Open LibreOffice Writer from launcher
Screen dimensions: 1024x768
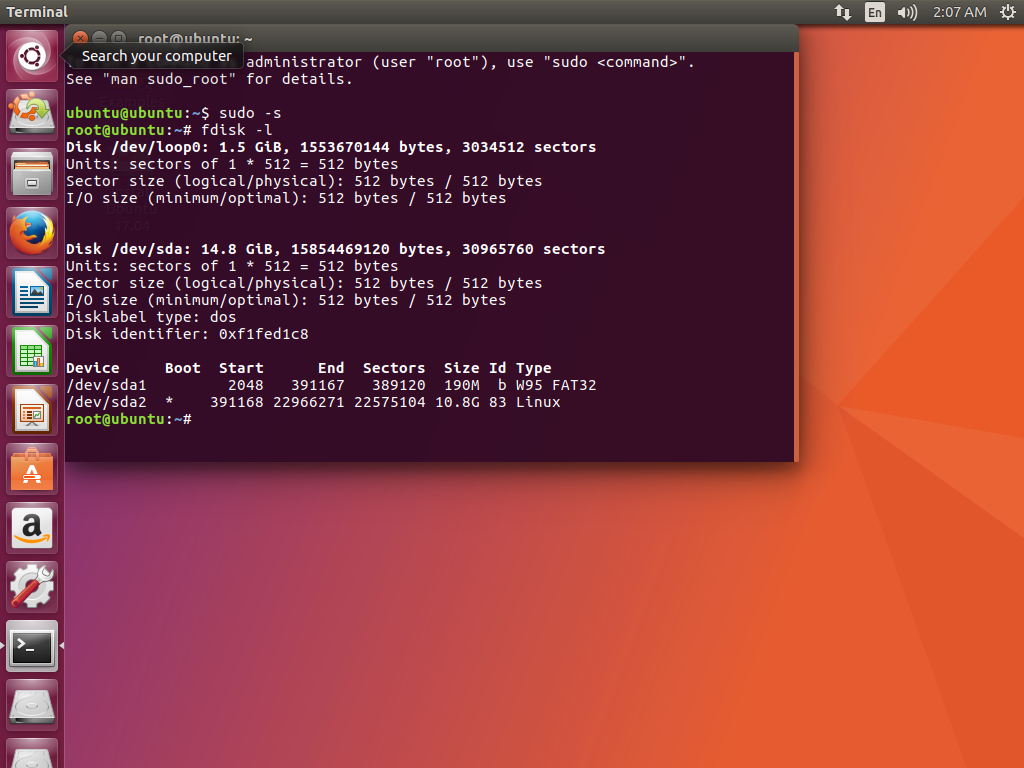(32, 292)
